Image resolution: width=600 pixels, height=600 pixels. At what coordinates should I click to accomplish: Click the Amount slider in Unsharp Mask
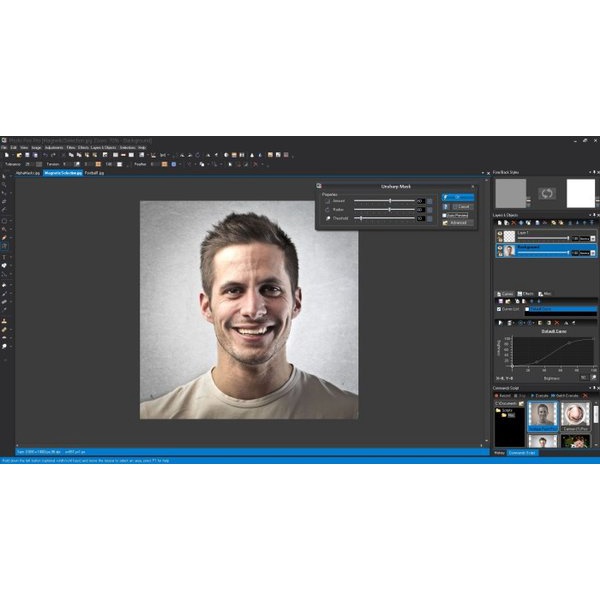(384, 201)
